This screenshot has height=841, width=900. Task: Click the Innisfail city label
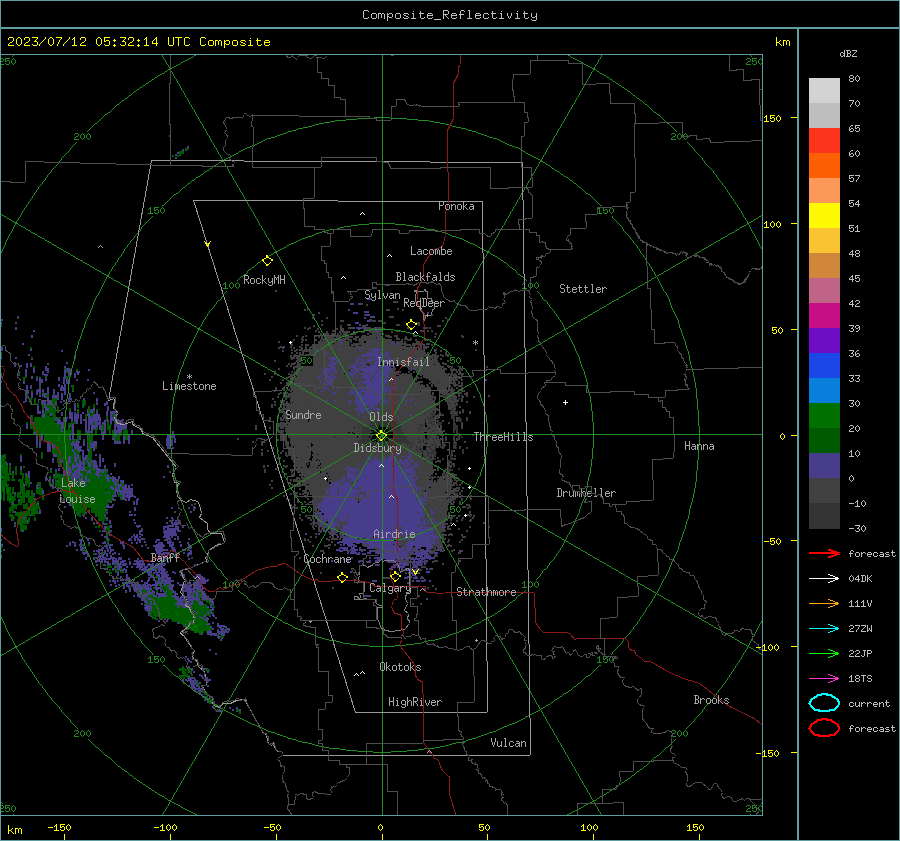point(403,362)
